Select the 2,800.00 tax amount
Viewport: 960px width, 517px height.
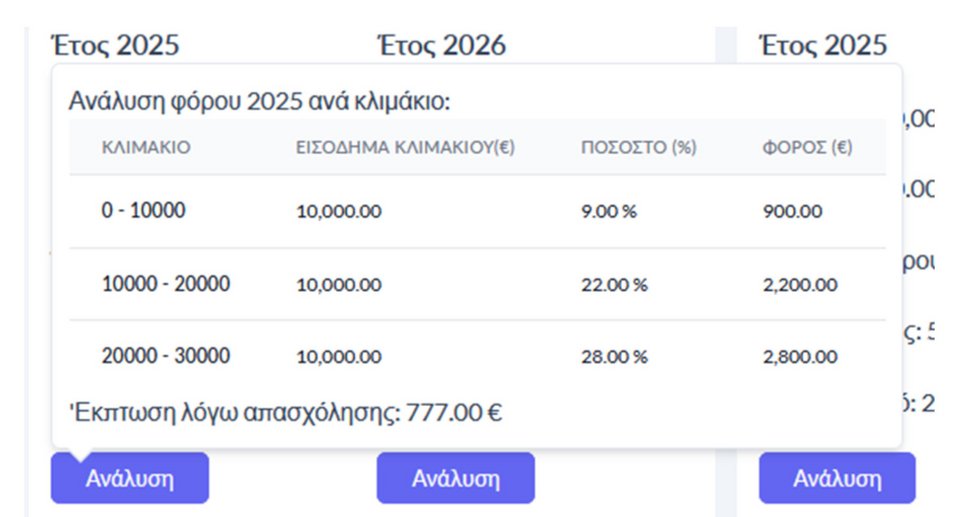pos(800,357)
